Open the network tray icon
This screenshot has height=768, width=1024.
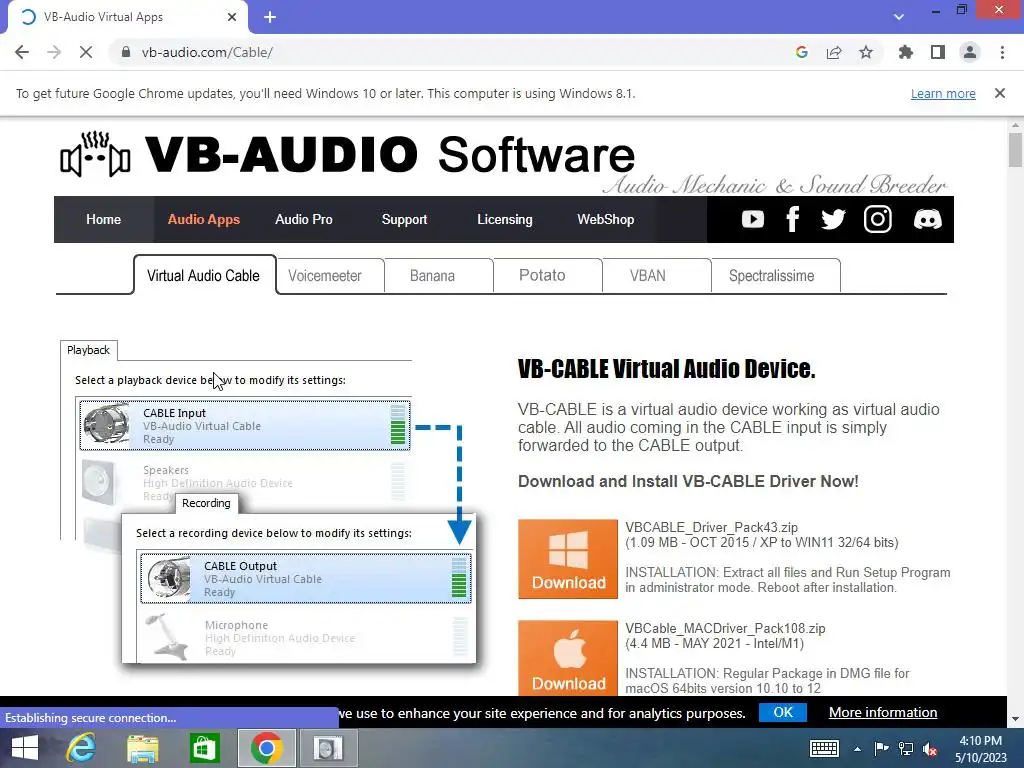(906, 748)
